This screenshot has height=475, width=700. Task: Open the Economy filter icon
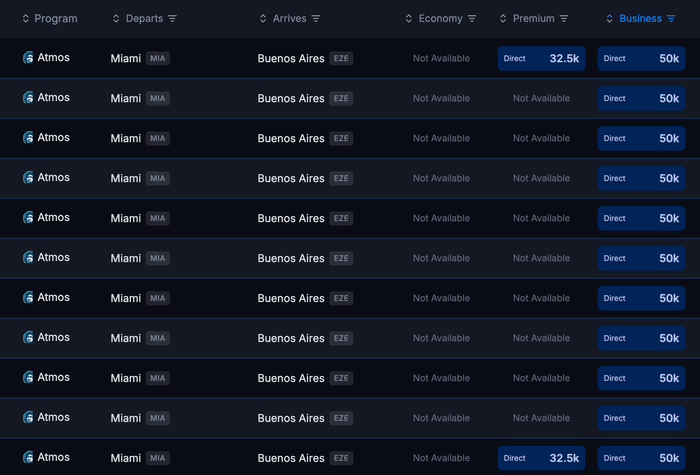coord(472,18)
